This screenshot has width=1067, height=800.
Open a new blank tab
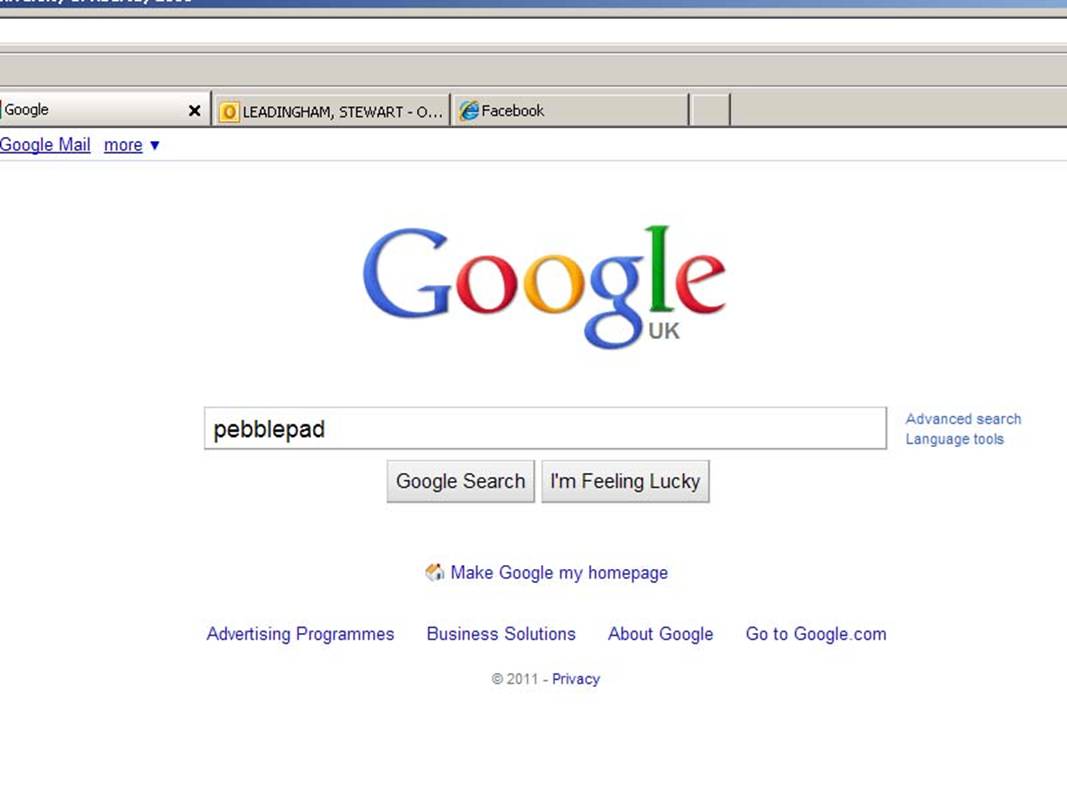pos(710,111)
